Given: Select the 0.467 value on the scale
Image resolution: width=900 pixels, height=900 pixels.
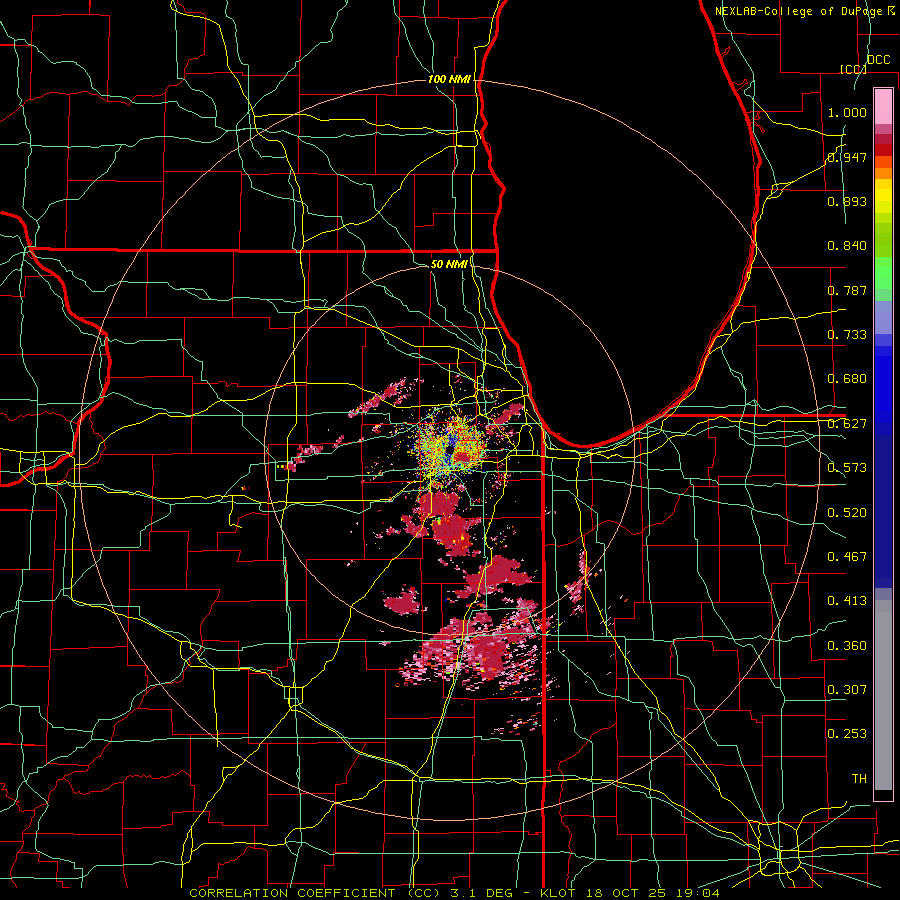Looking at the screenshot, I should click(x=847, y=557).
